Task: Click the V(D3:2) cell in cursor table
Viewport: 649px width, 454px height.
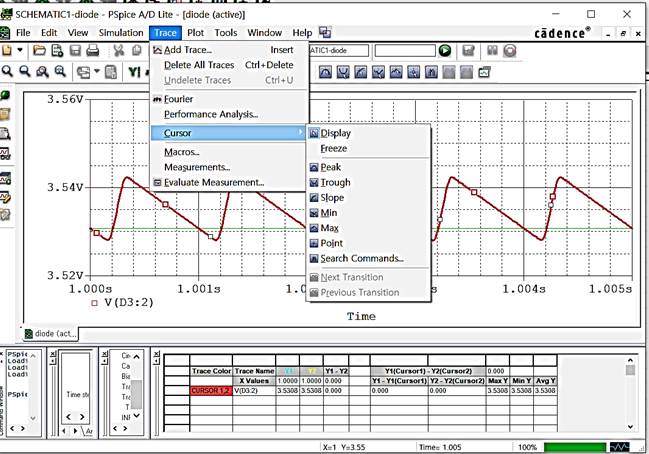Action: coord(254,391)
